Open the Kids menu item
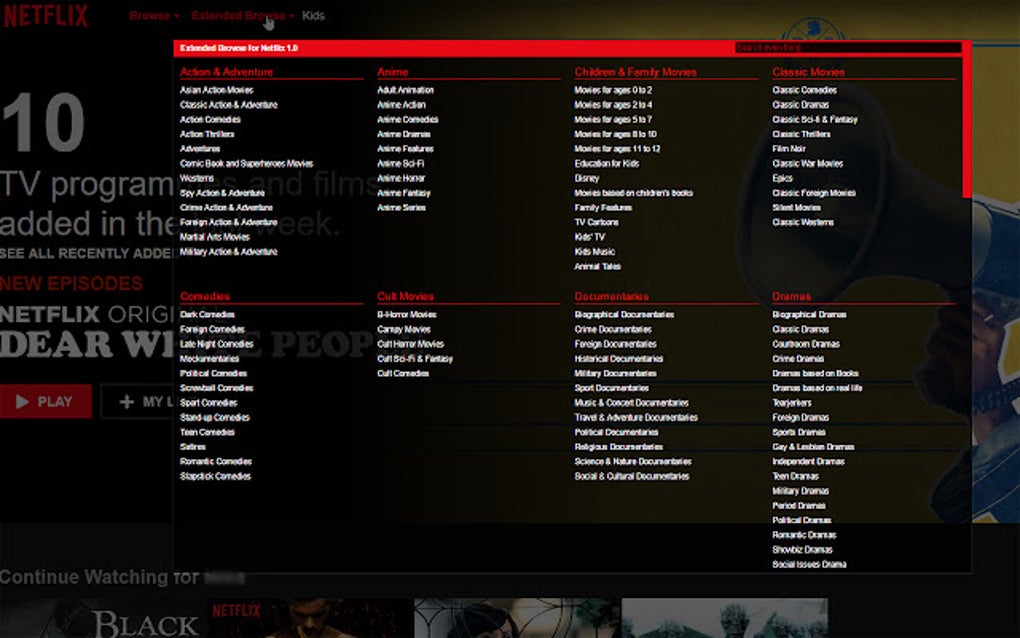The width and height of the screenshot is (1020, 638). coord(313,15)
